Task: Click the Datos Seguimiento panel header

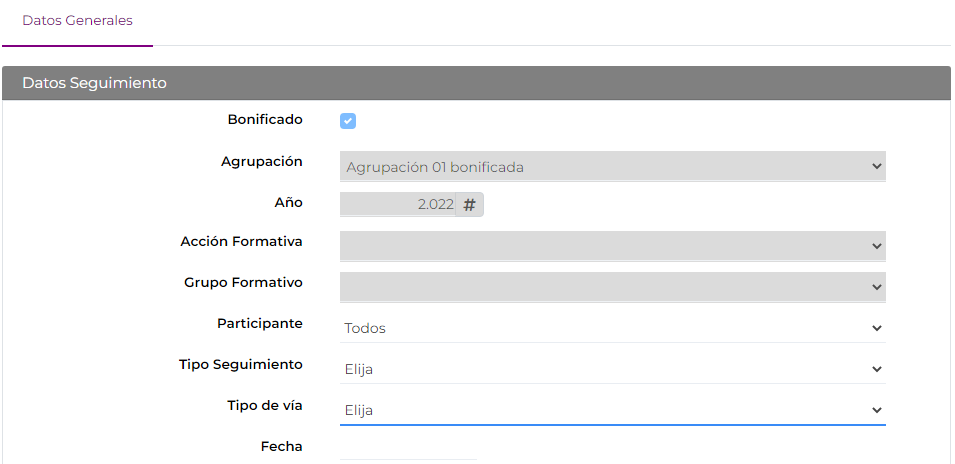Action: pos(476,83)
